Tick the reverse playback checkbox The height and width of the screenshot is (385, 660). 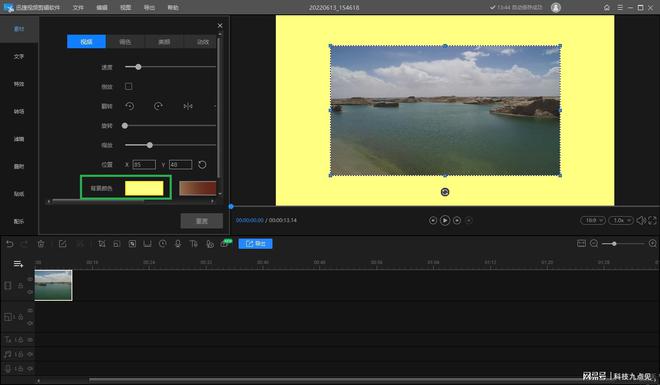[x=129, y=86]
